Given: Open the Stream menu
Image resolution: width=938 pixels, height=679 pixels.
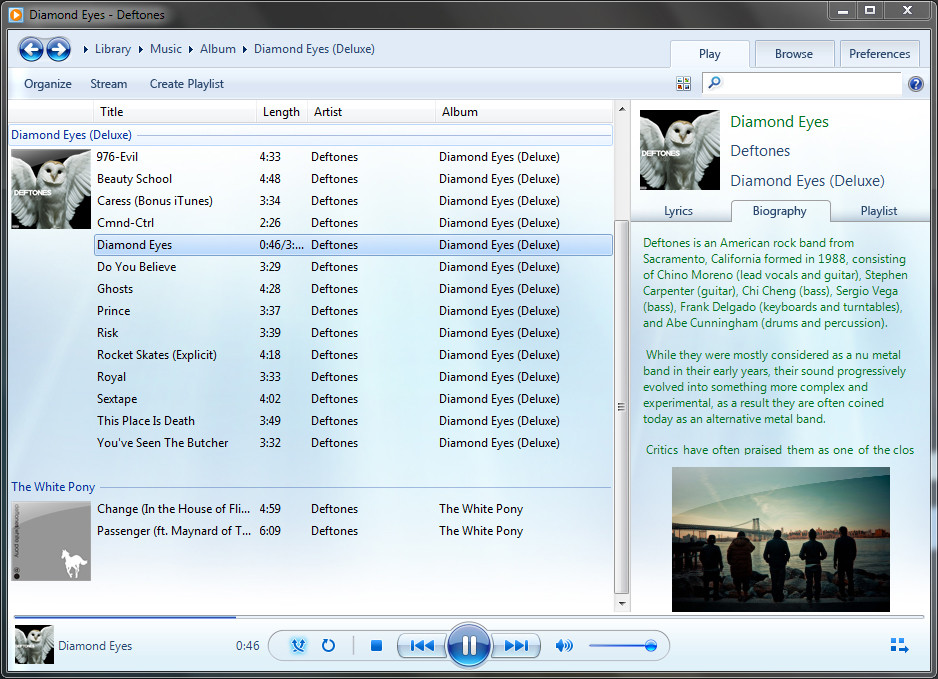Looking at the screenshot, I should (x=109, y=84).
